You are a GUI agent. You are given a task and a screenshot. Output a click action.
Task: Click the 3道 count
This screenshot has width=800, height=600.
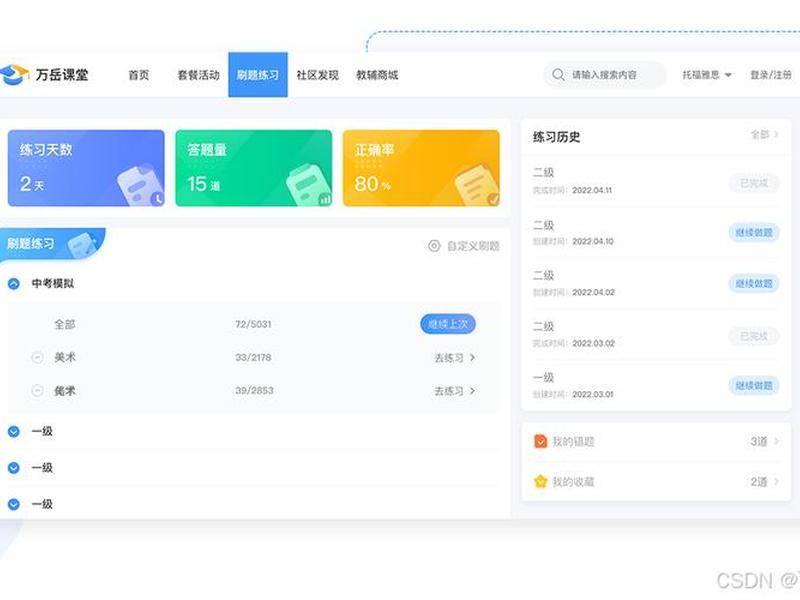[x=759, y=441]
